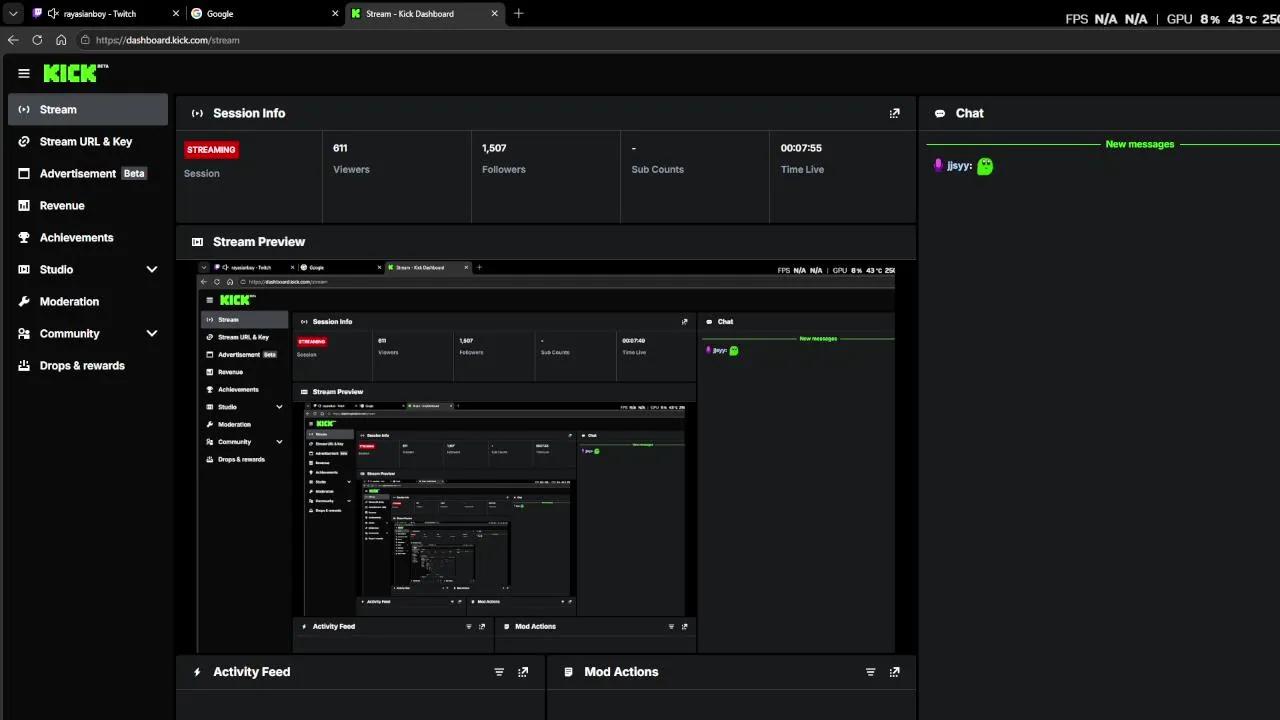Click the Mod Actions document icon
1280x720 pixels.
[568, 672]
